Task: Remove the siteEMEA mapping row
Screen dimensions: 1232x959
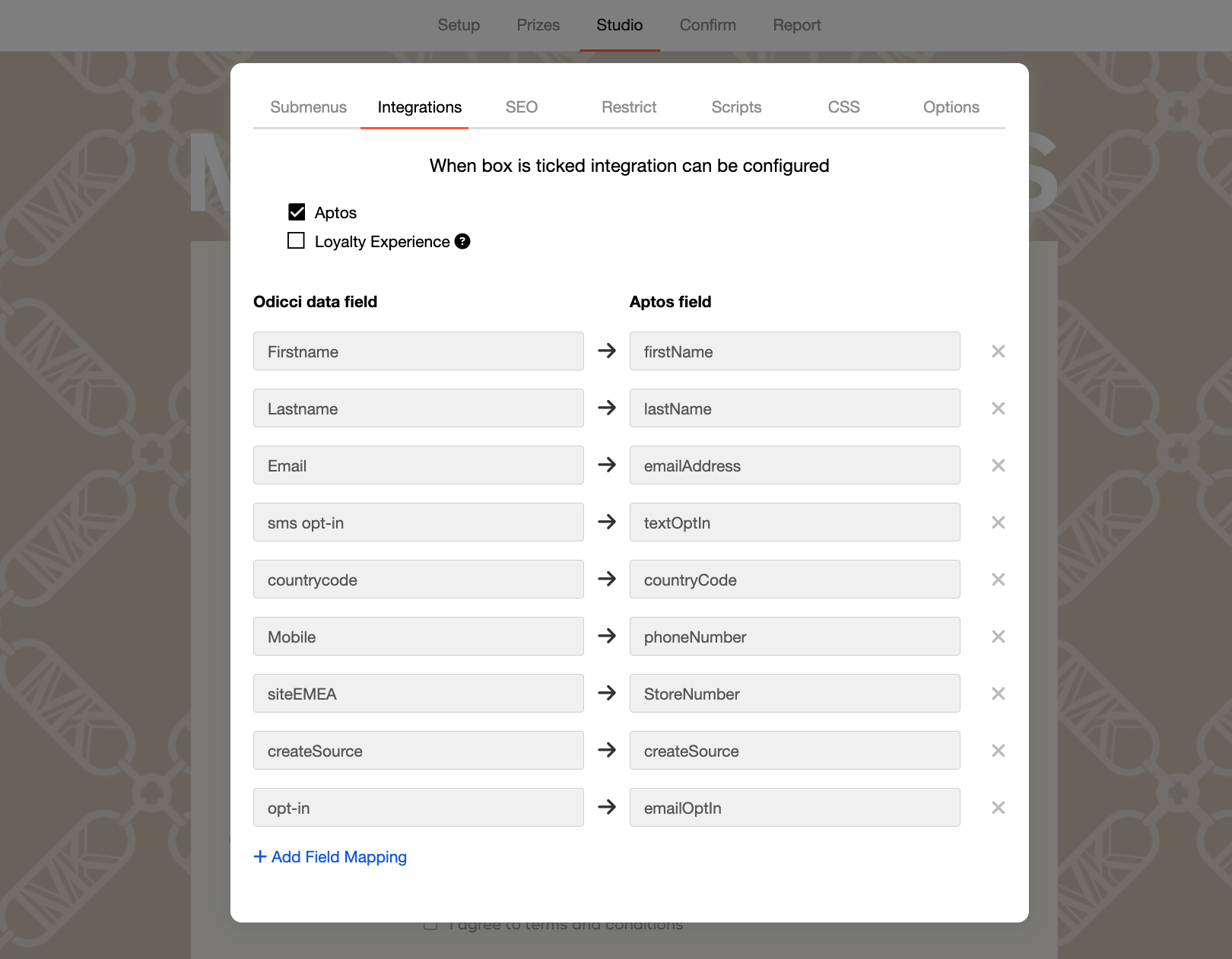Action: point(999,694)
